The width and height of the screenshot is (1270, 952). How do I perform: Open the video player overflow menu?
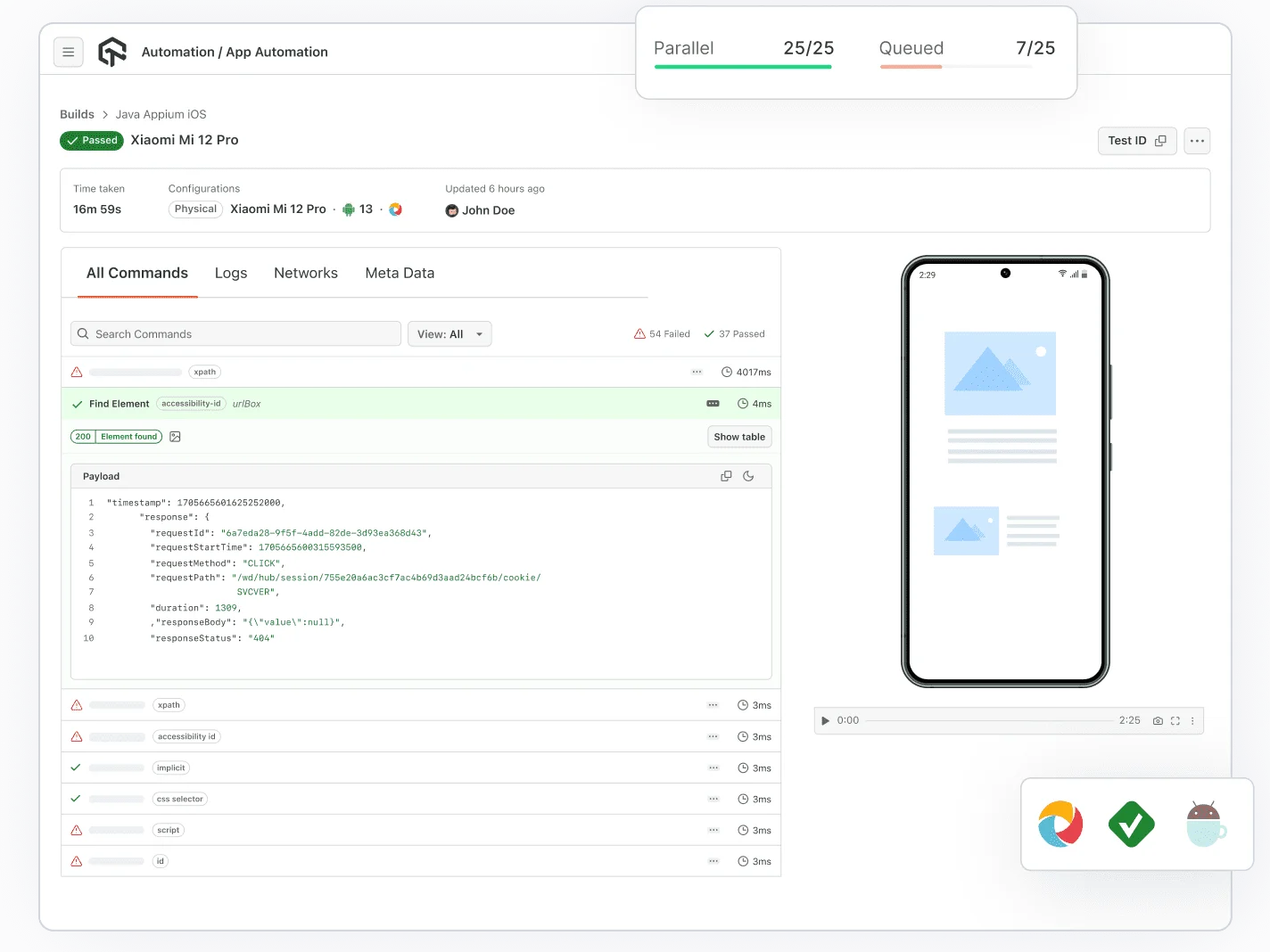[1192, 720]
